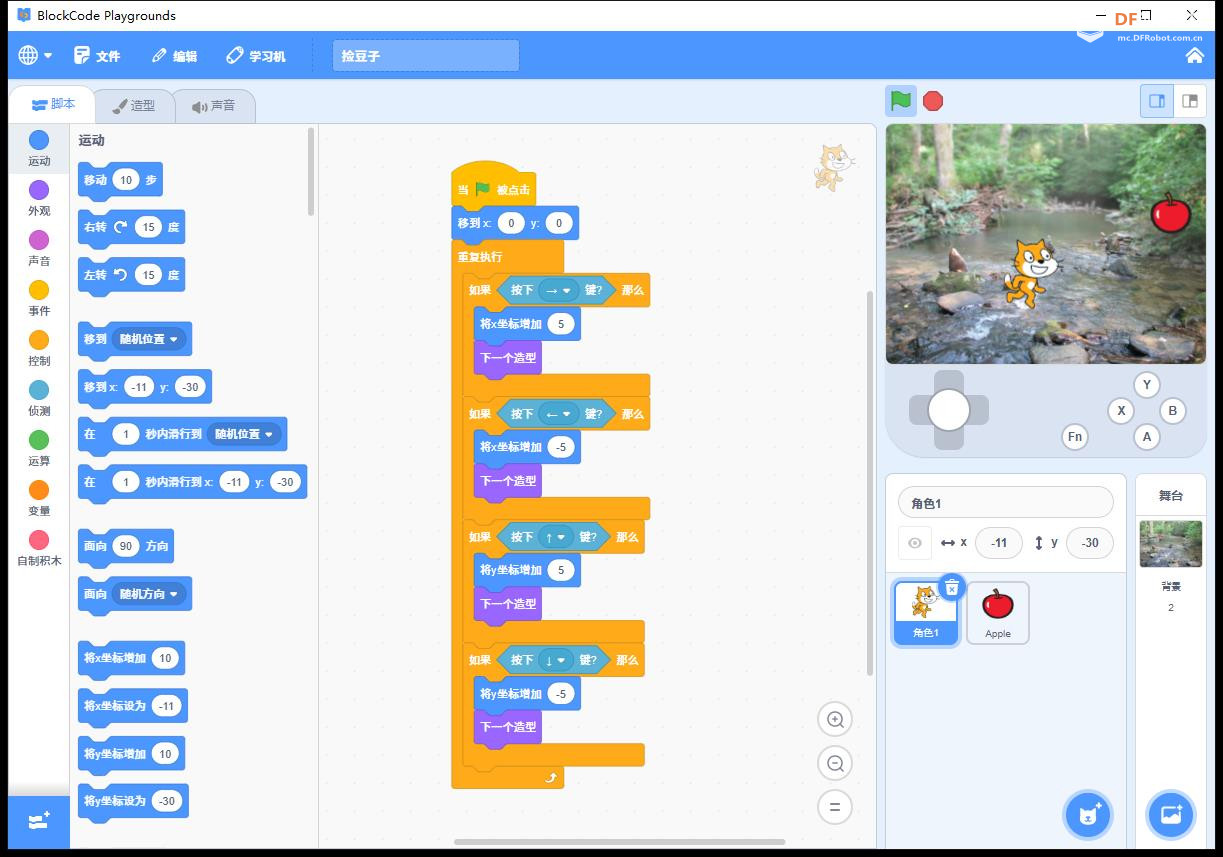This screenshot has height=857, width=1223.
Task: Click the 当绿旗被点击 hat block
Action: [x=493, y=185]
